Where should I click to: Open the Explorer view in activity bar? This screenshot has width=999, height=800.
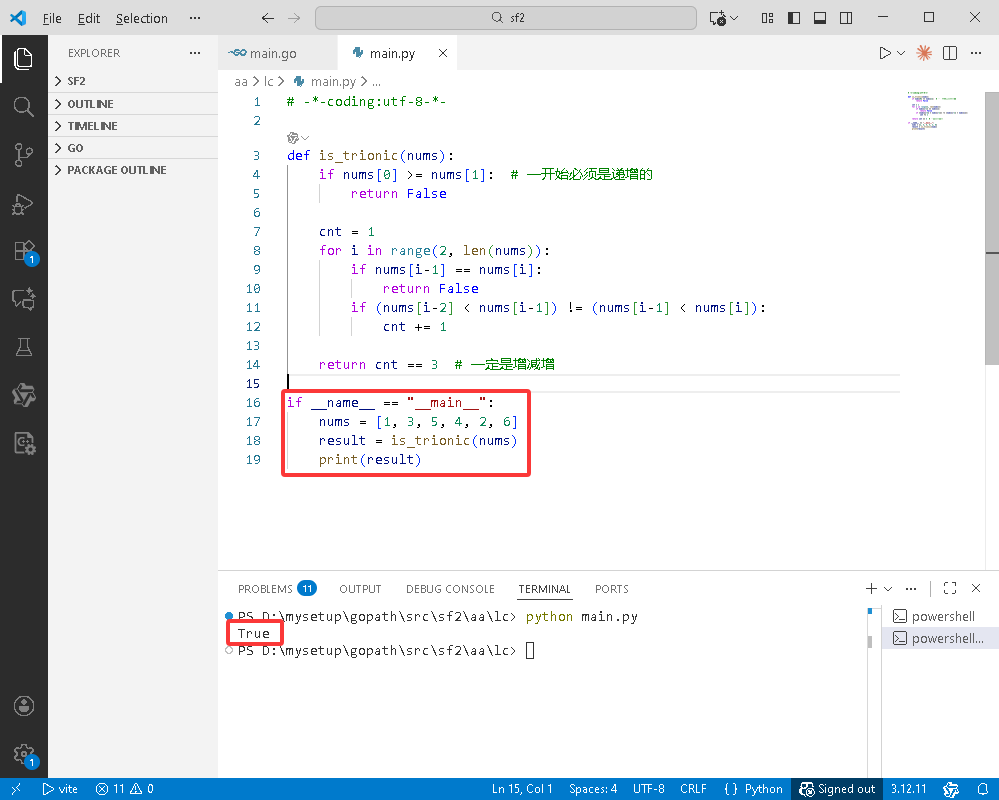[x=24, y=59]
